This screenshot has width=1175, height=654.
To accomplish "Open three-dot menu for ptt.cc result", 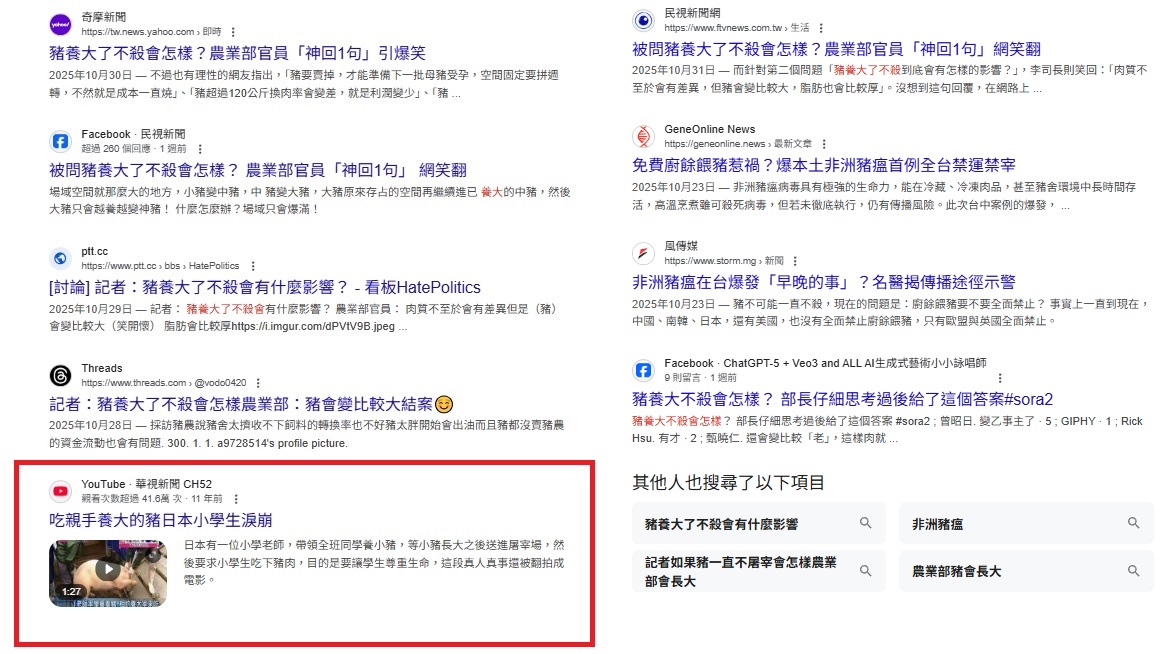I will pyautogui.click(x=253, y=266).
